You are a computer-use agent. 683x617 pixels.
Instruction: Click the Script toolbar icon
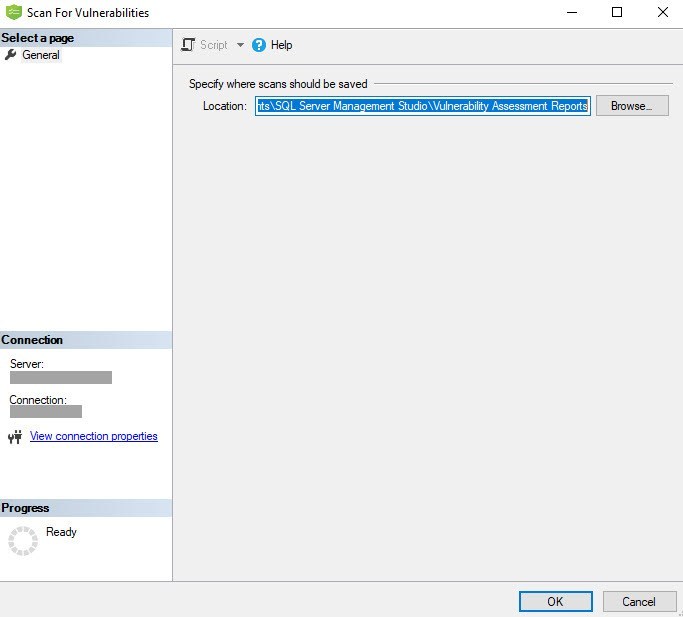[188, 45]
